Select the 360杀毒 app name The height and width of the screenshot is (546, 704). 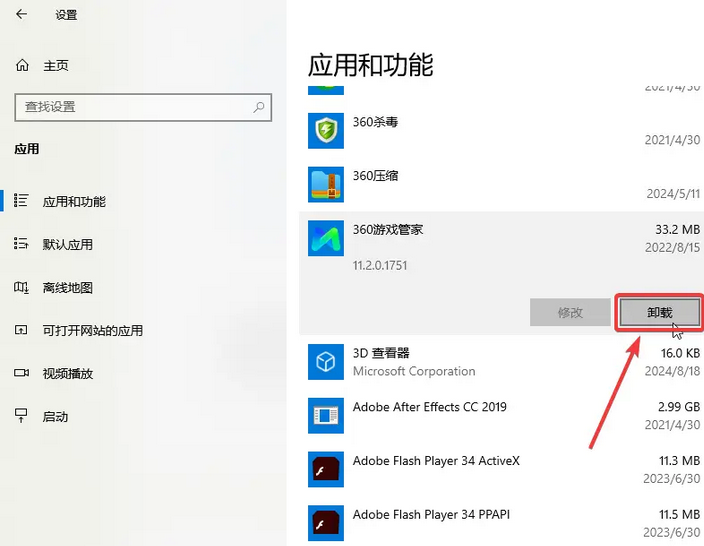pyautogui.click(x=375, y=122)
